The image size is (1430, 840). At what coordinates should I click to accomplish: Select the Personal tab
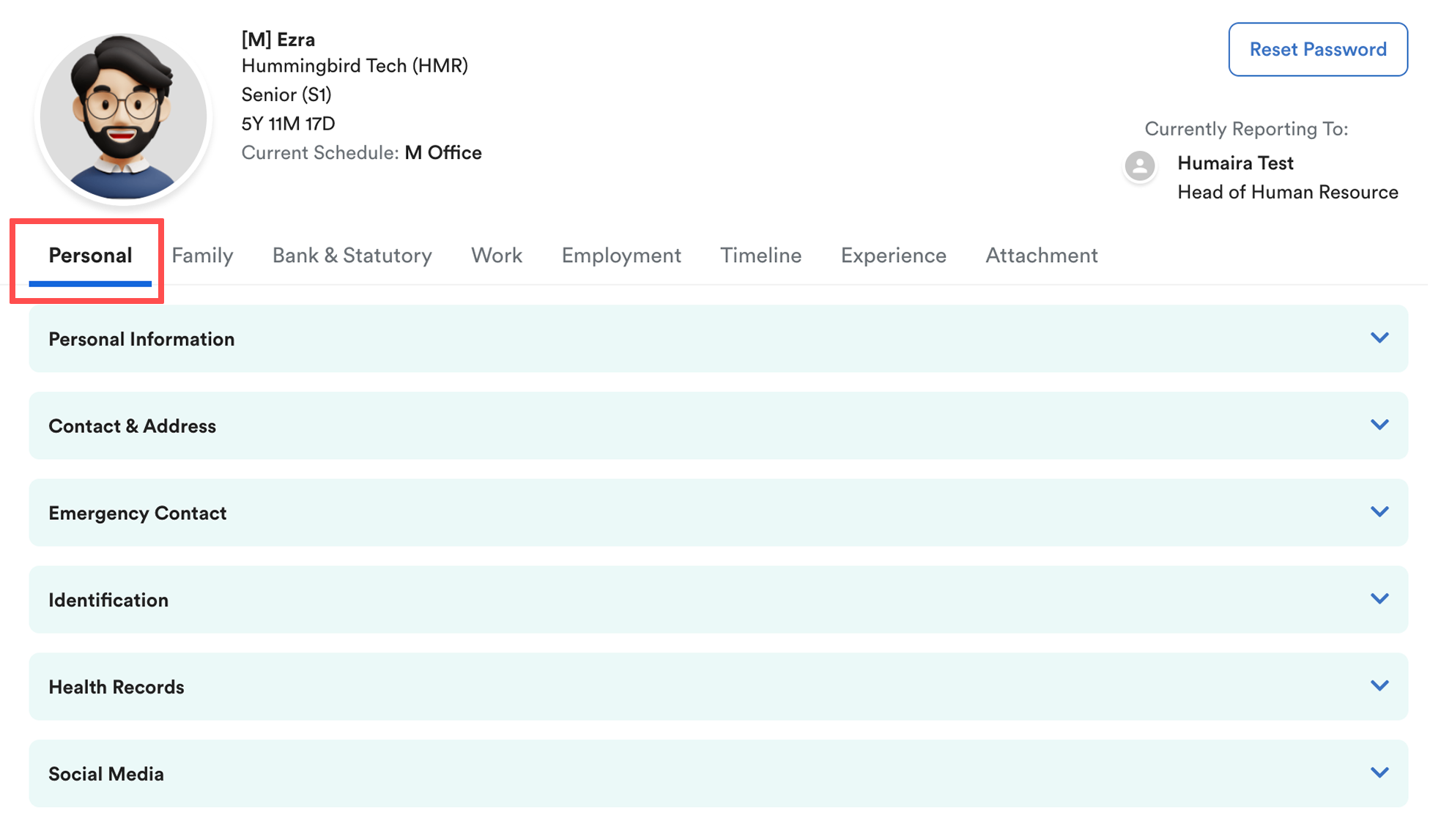(x=90, y=256)
